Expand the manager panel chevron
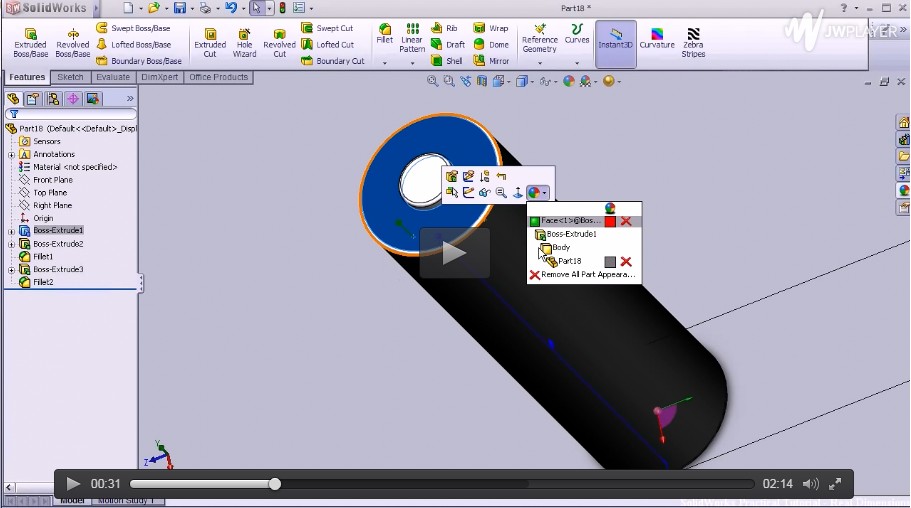The height and width of the screenshot is (508, 911). coord(130,99)
